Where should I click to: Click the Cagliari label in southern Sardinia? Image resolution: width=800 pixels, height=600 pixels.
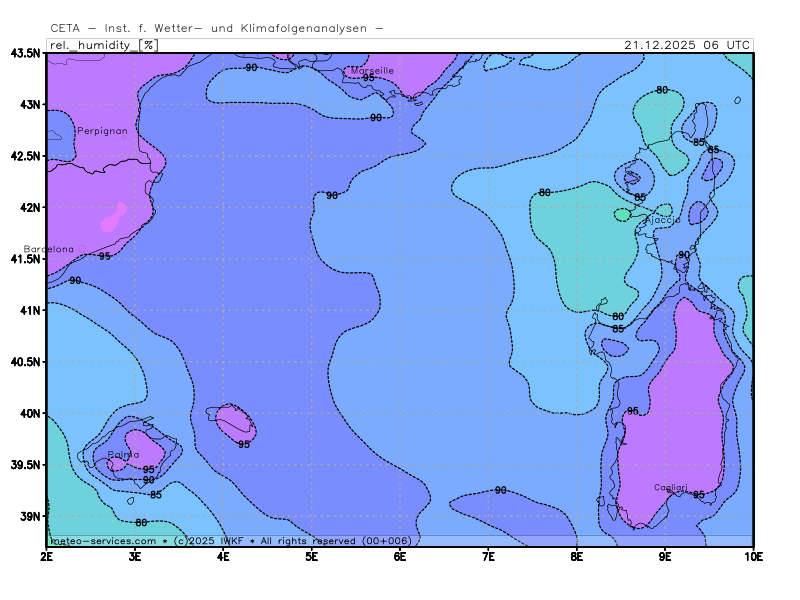671,487
